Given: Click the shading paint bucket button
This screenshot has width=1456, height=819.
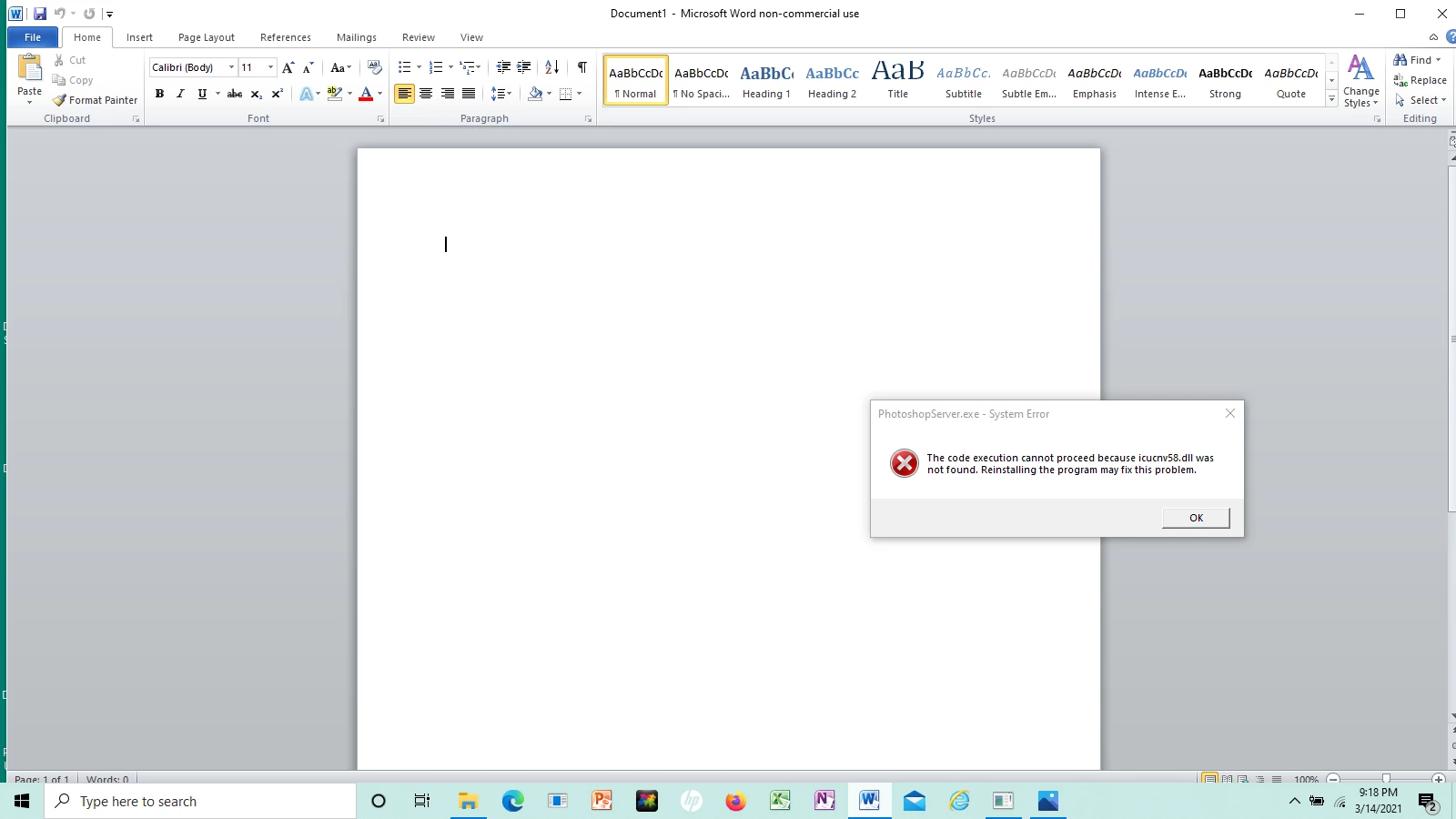Looking at the screenshot, I should (x=535, y=94).
